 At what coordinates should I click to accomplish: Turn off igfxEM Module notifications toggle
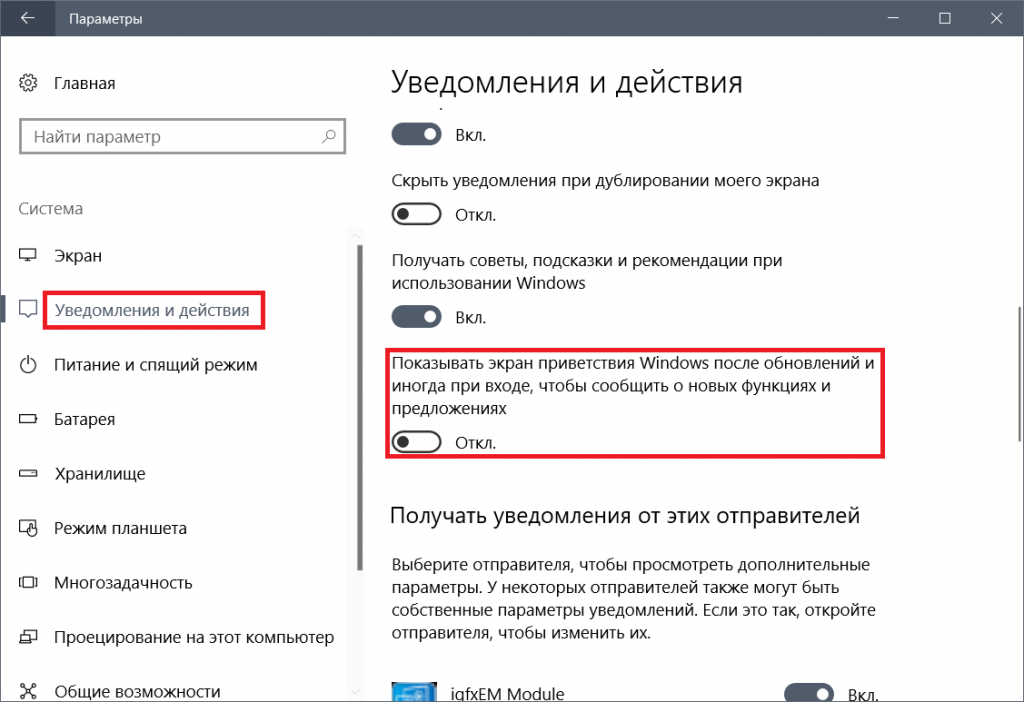[808, 692]
